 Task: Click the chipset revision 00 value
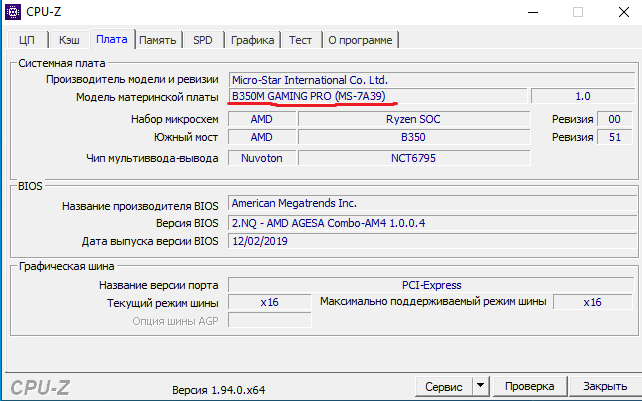(x=614, y=119)
